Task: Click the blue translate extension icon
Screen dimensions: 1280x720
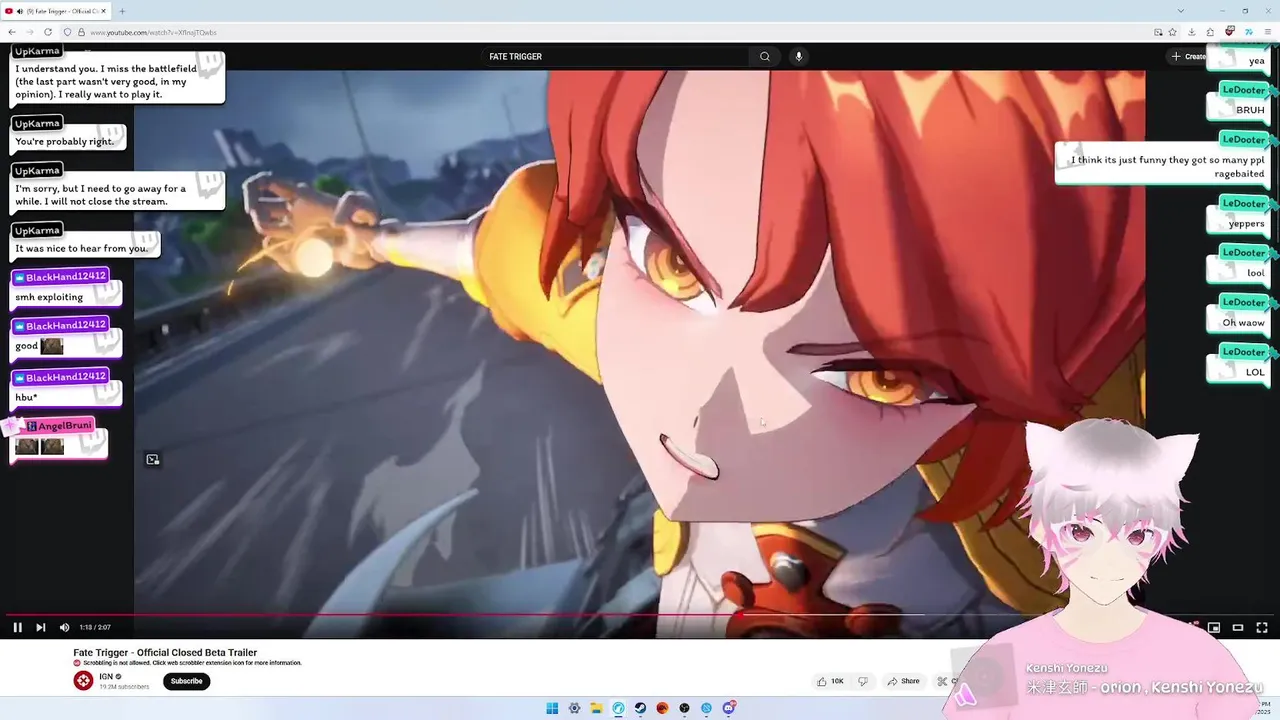Action: [x=1249, y=32]
